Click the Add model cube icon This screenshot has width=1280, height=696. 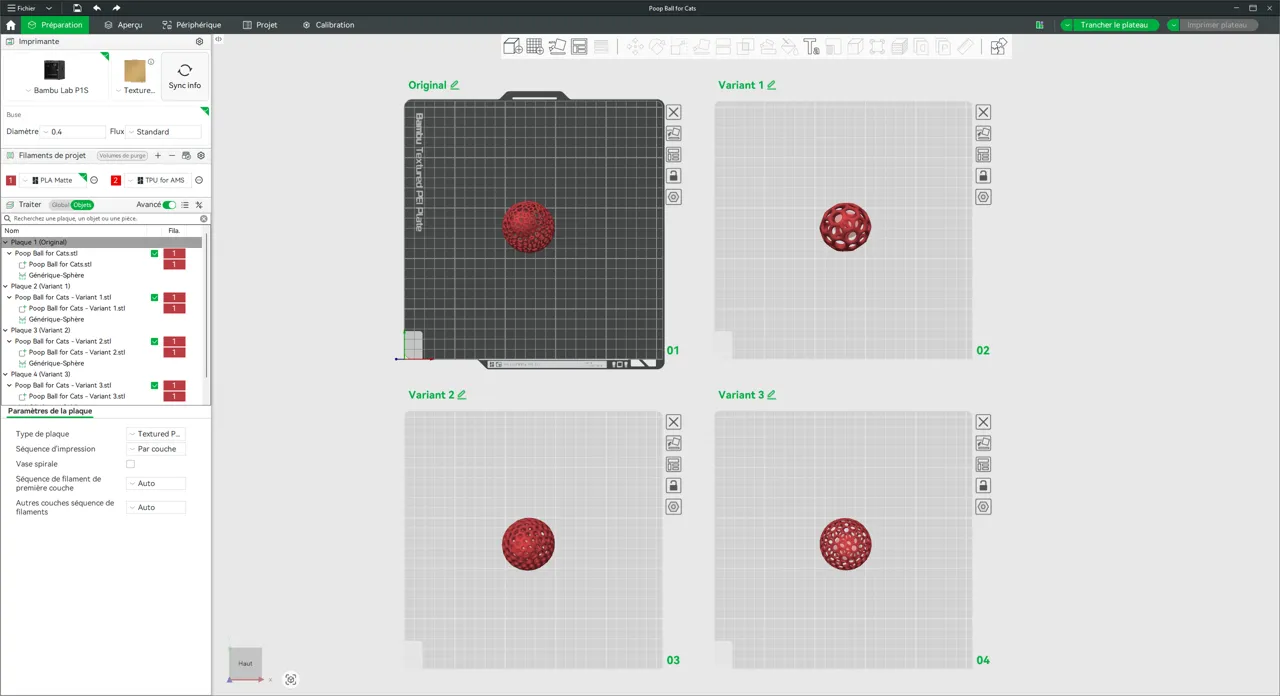pos(513,46)
